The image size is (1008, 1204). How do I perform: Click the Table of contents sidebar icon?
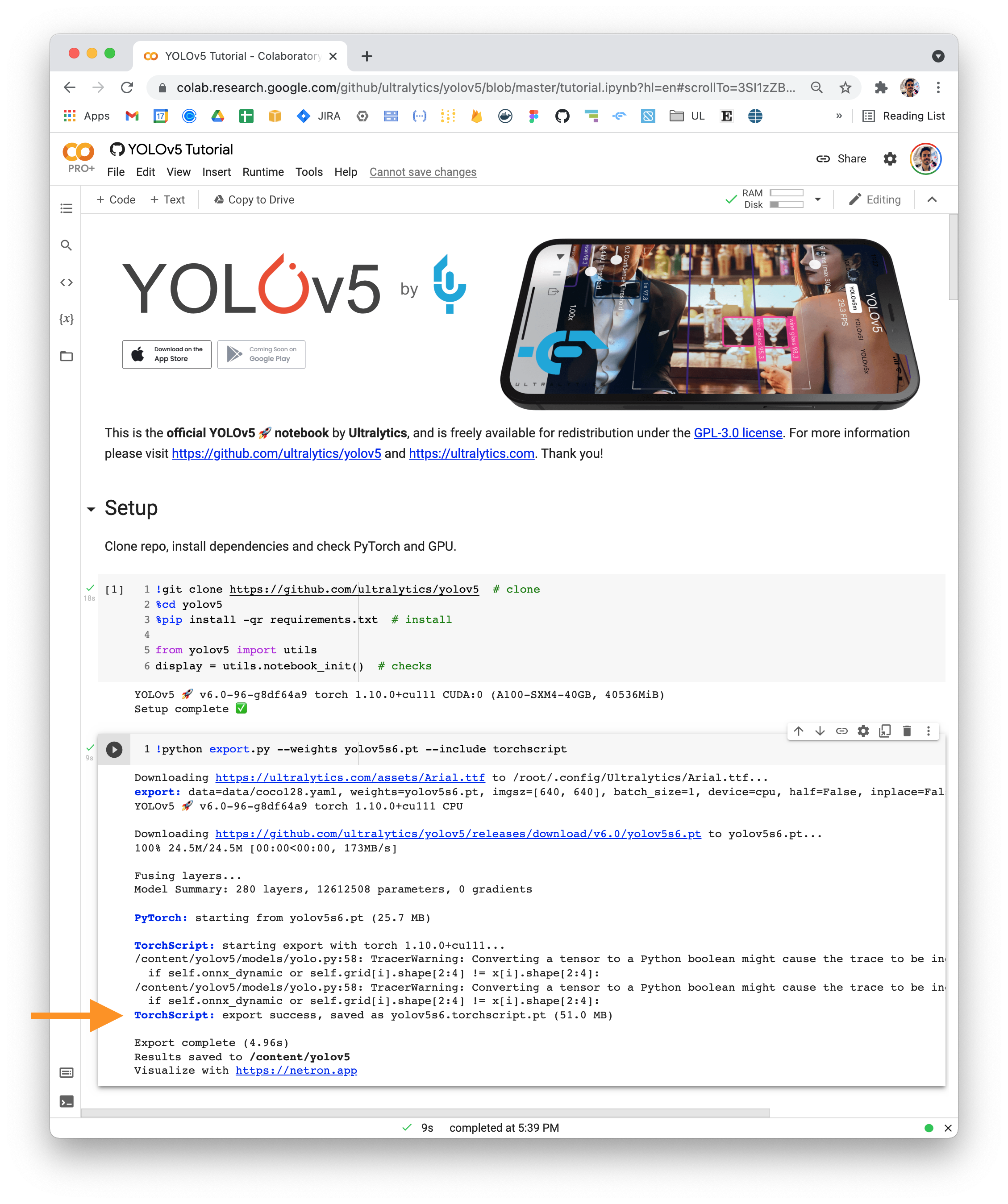click(x=68, y=207)
